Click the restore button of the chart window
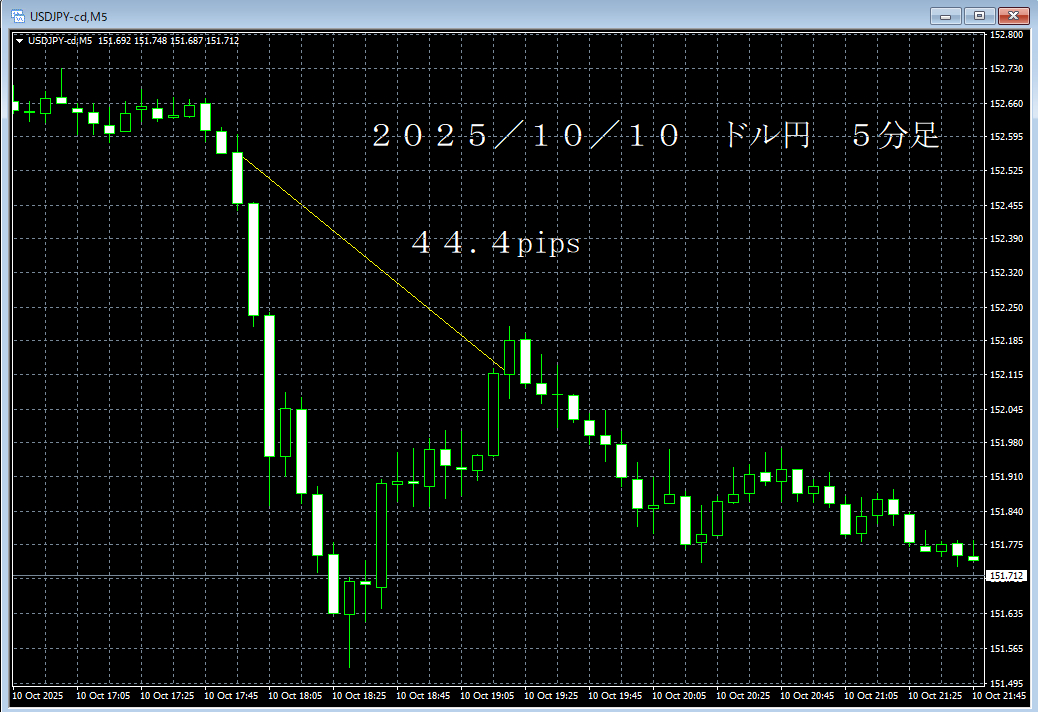1038x712 pixels. click(x=980, y=16)
